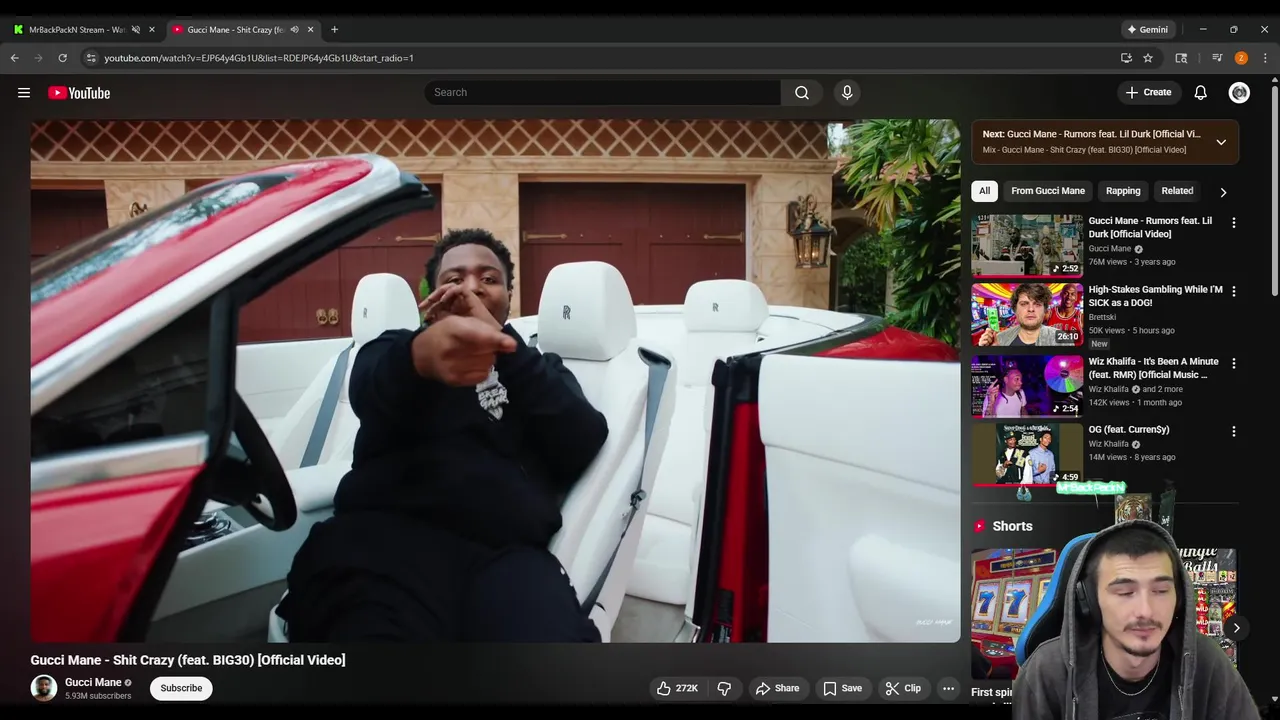
Task: Subscribe to Gucci Mane channel
Action: click(181, 688)
